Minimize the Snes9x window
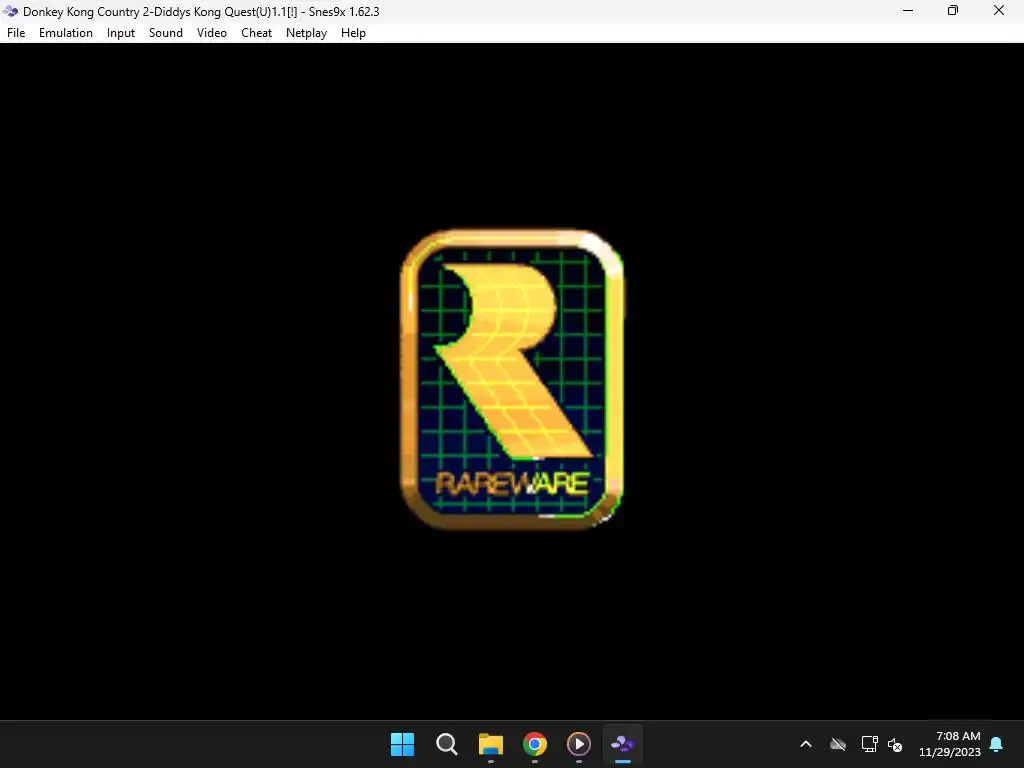Image resolution: width=1024 pixels, height=768 pixels. 908,10
